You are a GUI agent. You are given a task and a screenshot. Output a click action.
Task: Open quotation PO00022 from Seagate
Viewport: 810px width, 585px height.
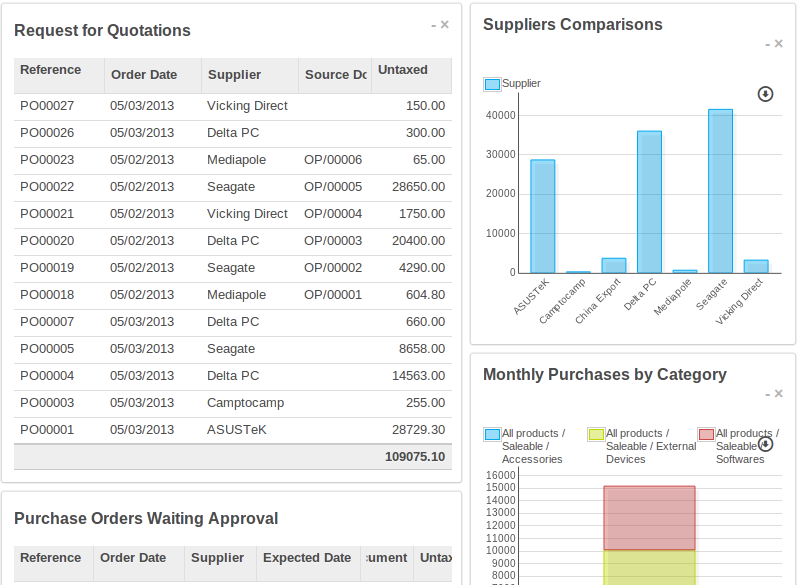(x=47, y=187)
